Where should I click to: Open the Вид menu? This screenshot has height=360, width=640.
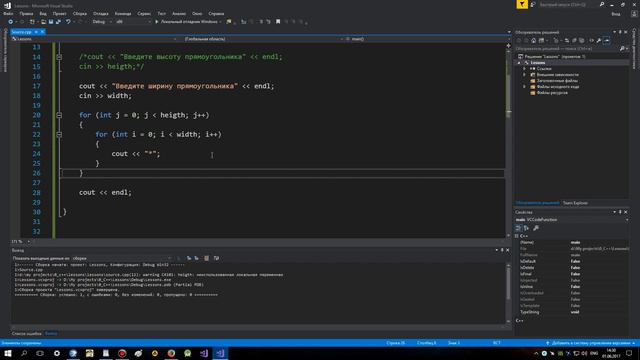coord(43,13)
